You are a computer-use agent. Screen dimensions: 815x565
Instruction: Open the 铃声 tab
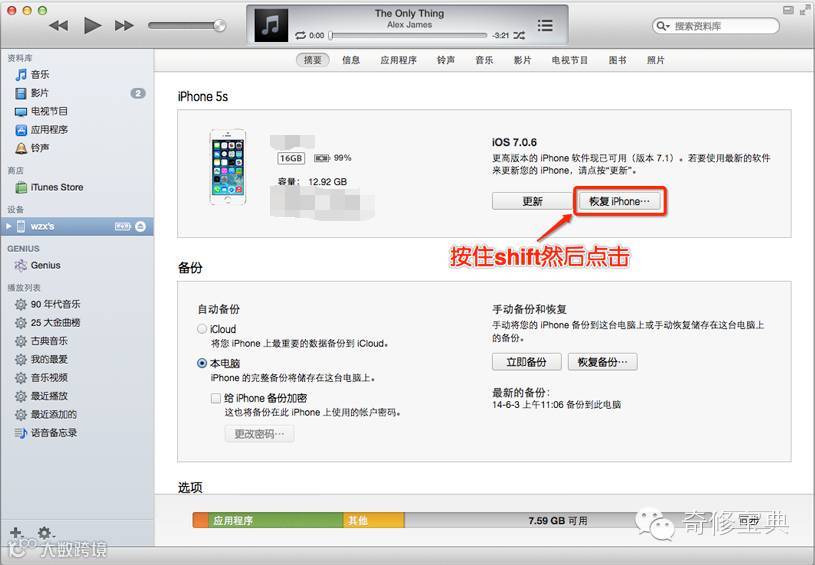click(446, 60)
